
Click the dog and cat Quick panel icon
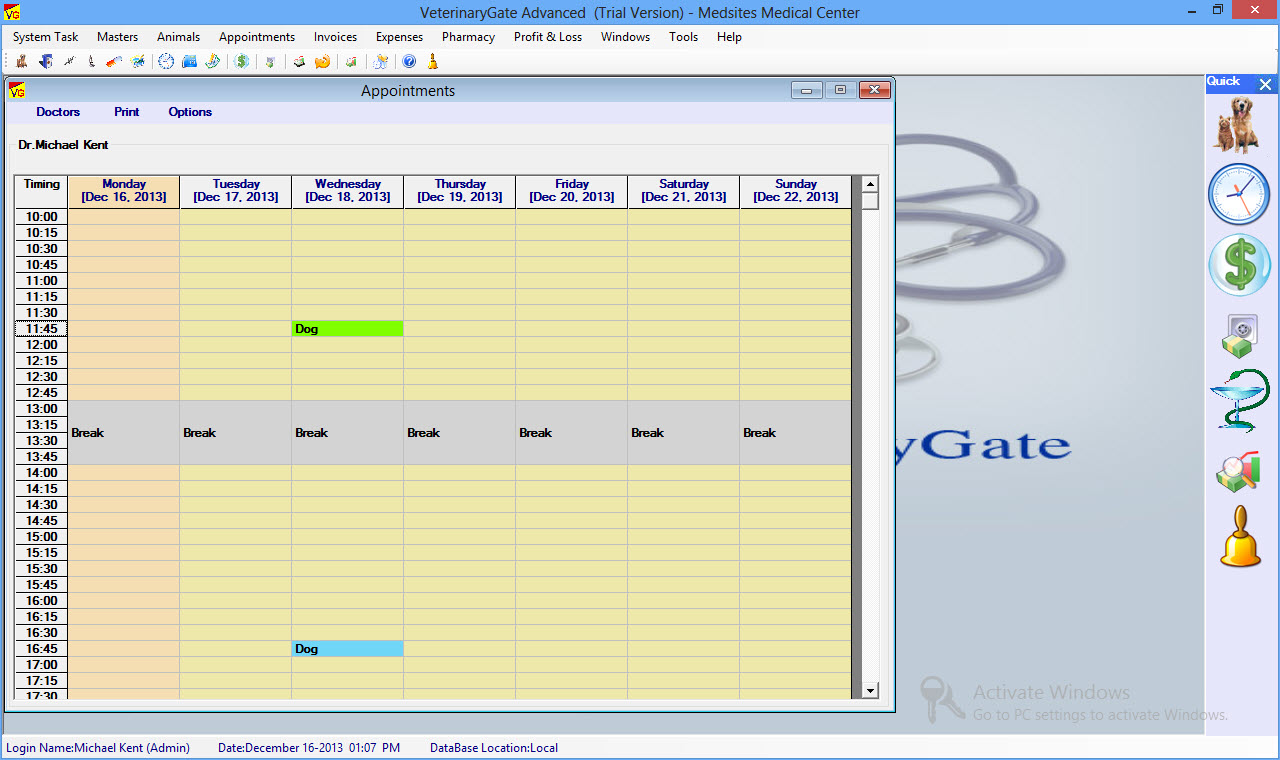click(1238, 125)
